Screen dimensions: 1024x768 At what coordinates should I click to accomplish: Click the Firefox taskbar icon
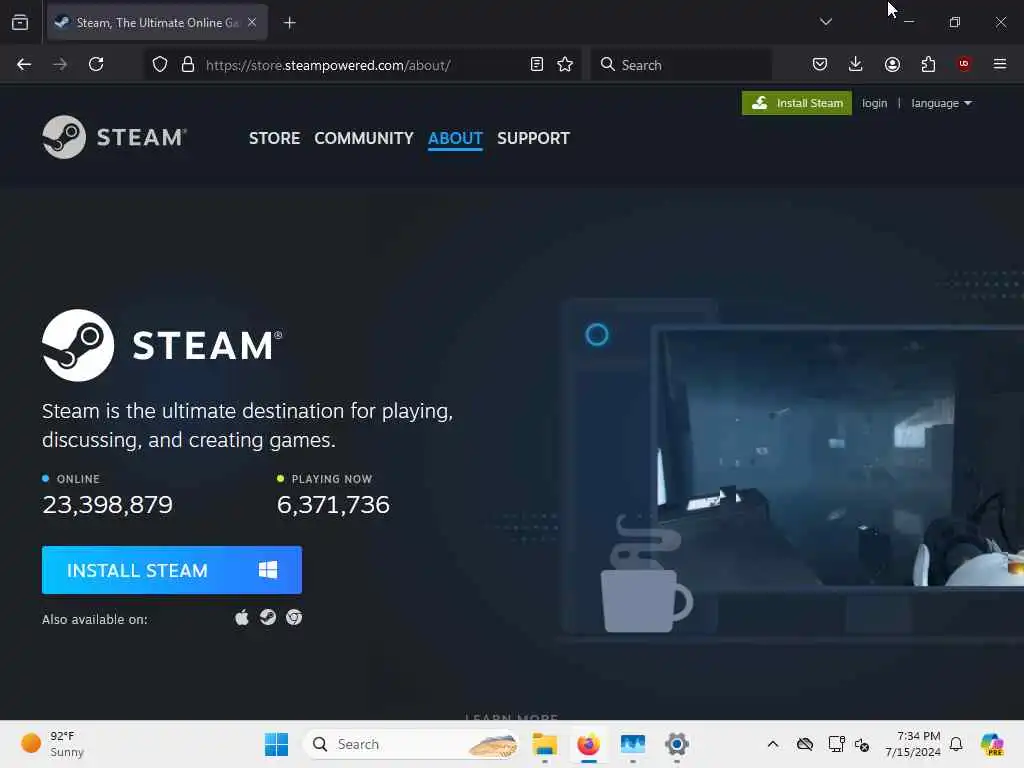coord(588,744)
